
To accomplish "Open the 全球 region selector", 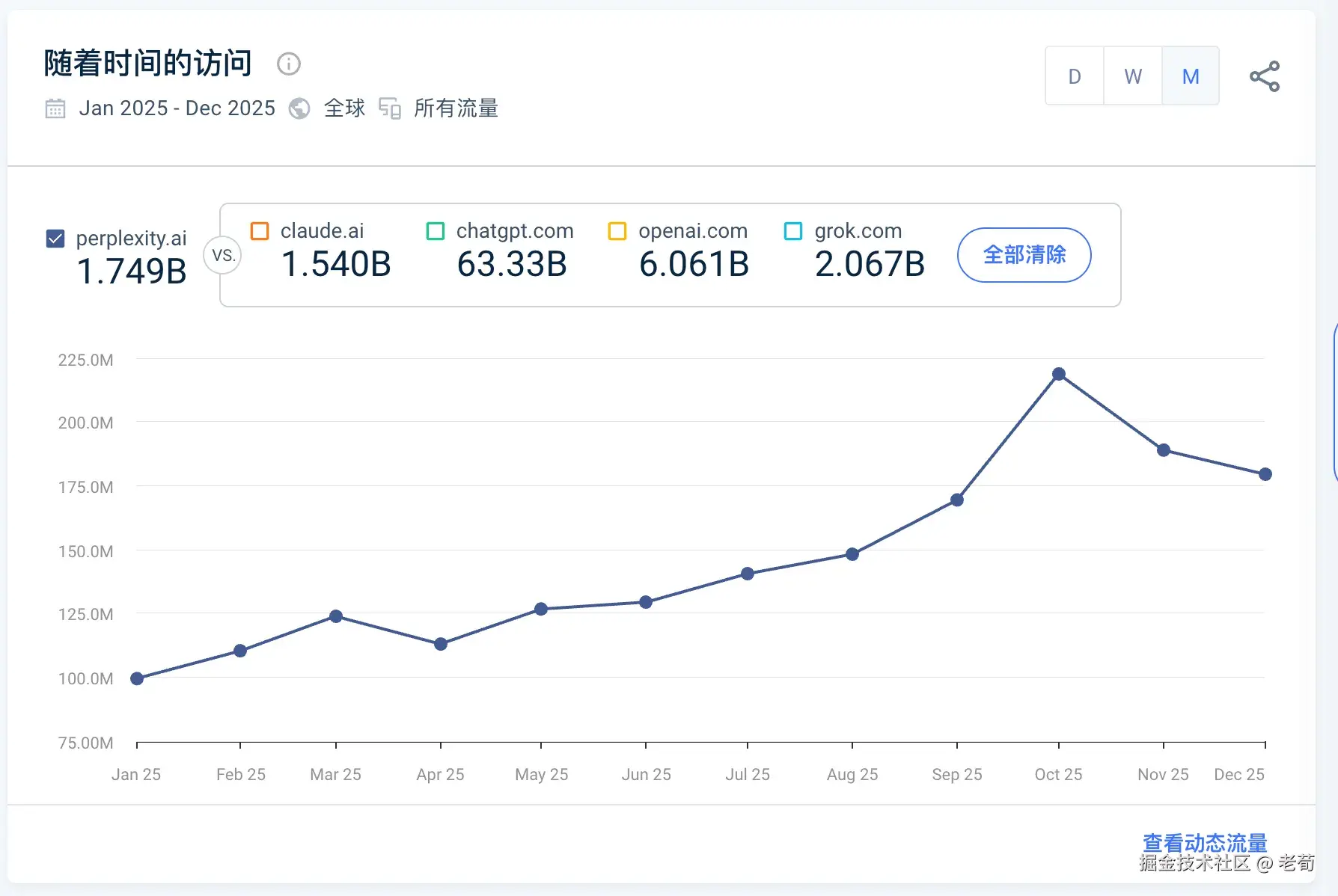I will pos(344,108).
